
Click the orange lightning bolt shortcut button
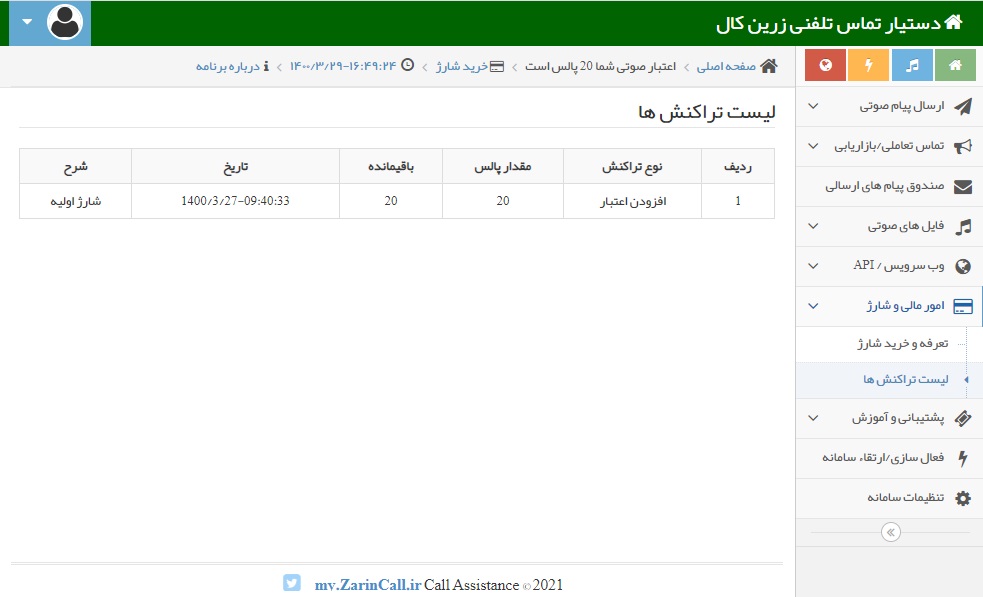pyautogui.click(x=868, y=65)
